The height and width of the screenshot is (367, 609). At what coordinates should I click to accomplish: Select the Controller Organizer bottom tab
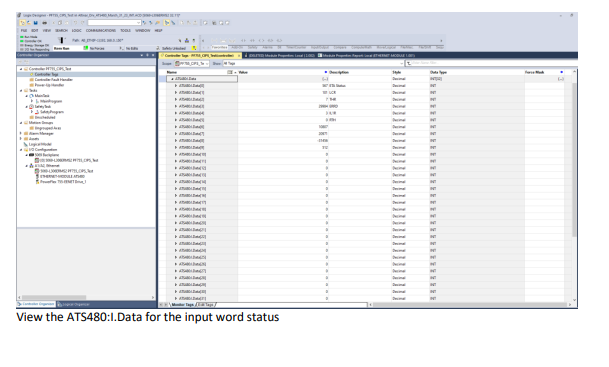point(36,304)
